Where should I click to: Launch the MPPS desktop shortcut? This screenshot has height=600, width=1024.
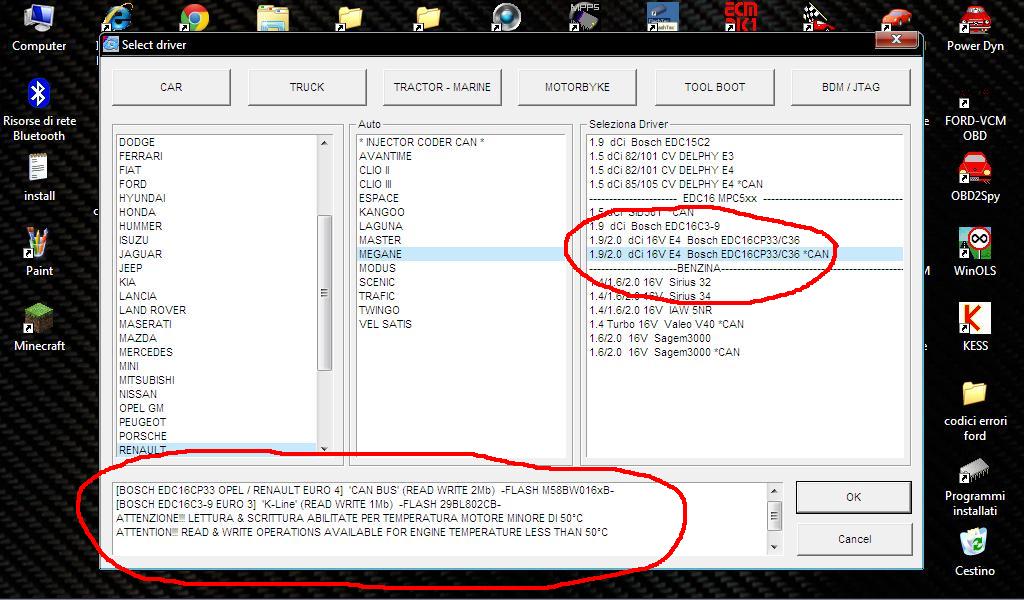pyautogui.click(x=584, y=17)
